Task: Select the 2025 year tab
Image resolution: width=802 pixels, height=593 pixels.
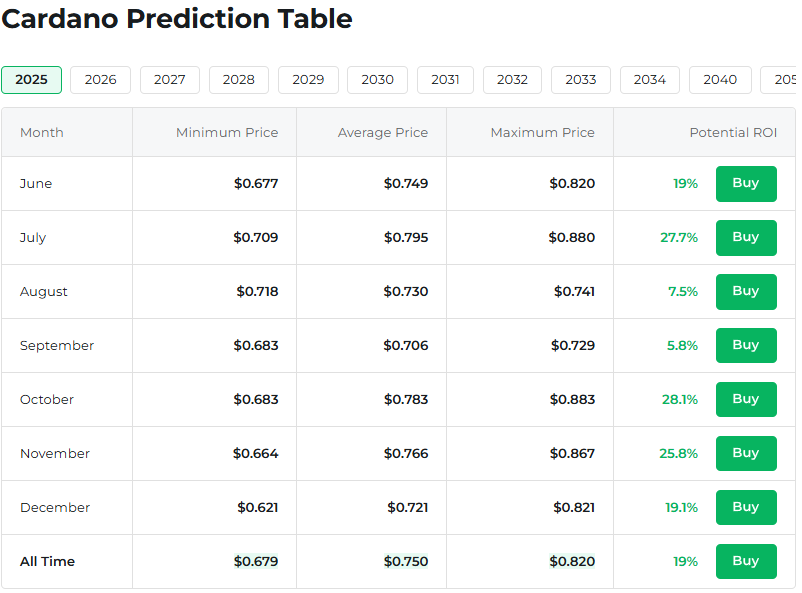Action: point(31,80)
